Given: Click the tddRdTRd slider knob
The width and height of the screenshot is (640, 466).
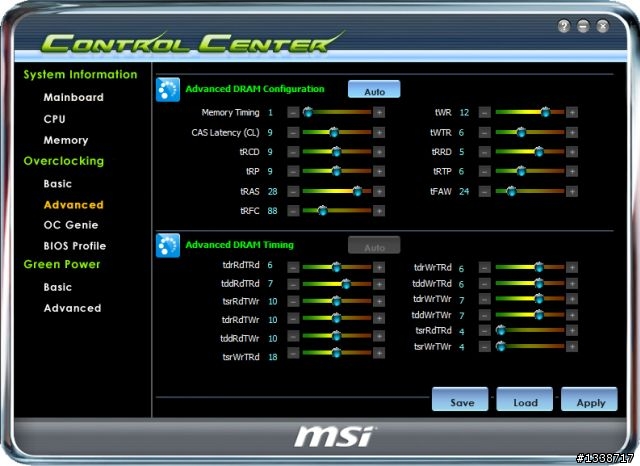Looking at the screenshot, I should click(x=346, y=284).
